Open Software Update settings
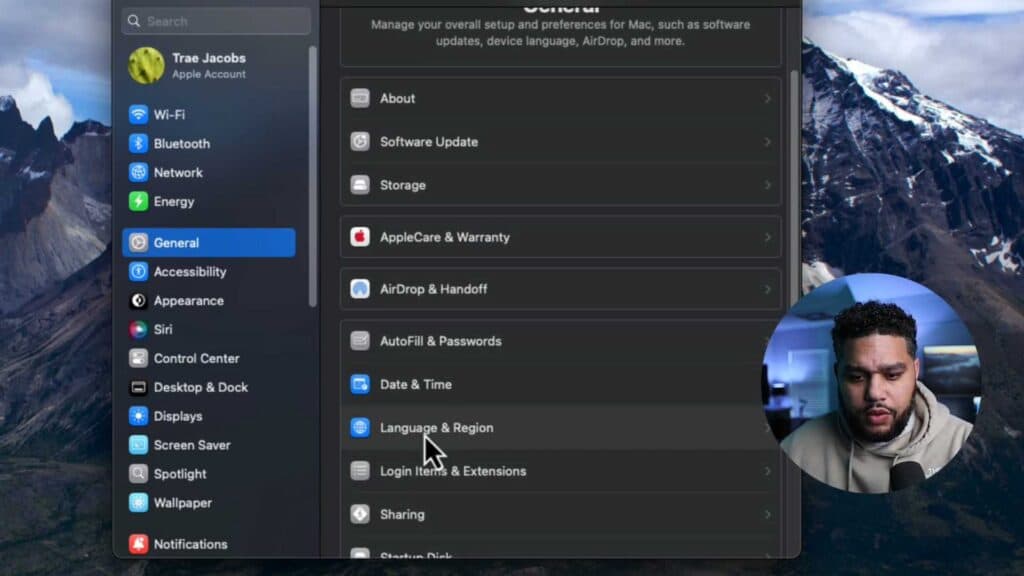The height and width of the screenshot is (576, 1024). tap(560, 142)
